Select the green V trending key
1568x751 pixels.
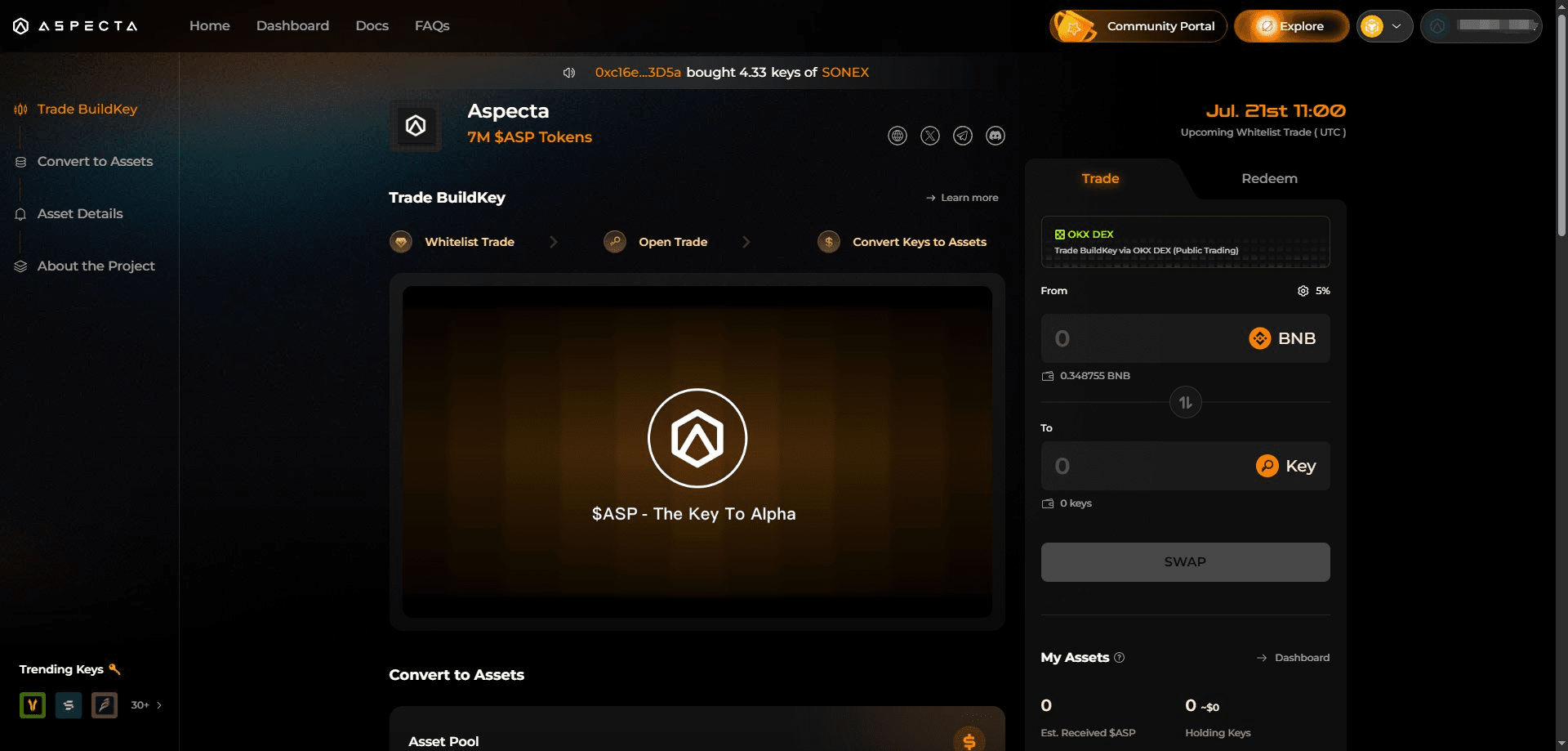[33, 705]
